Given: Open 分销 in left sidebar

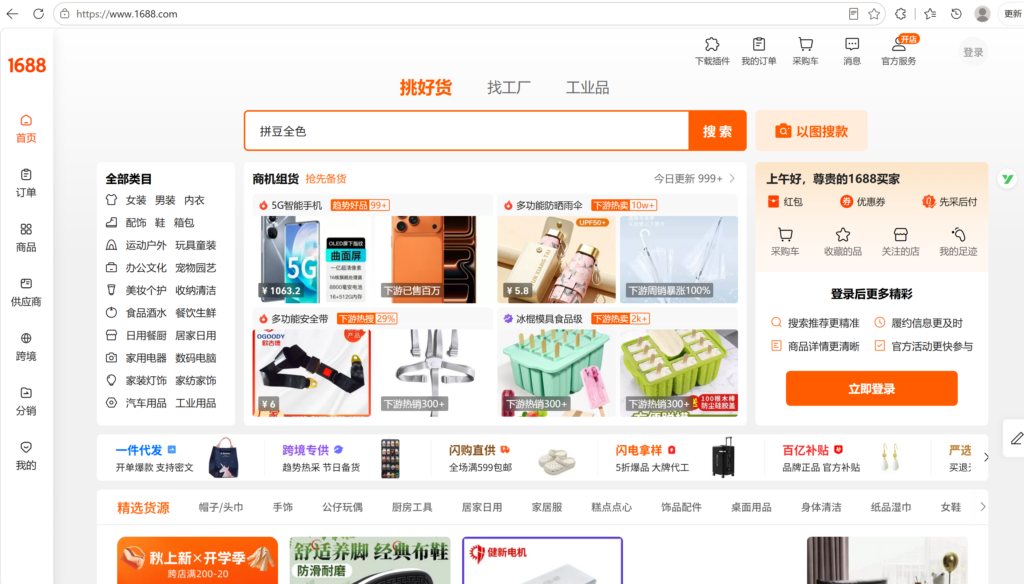Looking at the screenshot, I should coord(26,401).
